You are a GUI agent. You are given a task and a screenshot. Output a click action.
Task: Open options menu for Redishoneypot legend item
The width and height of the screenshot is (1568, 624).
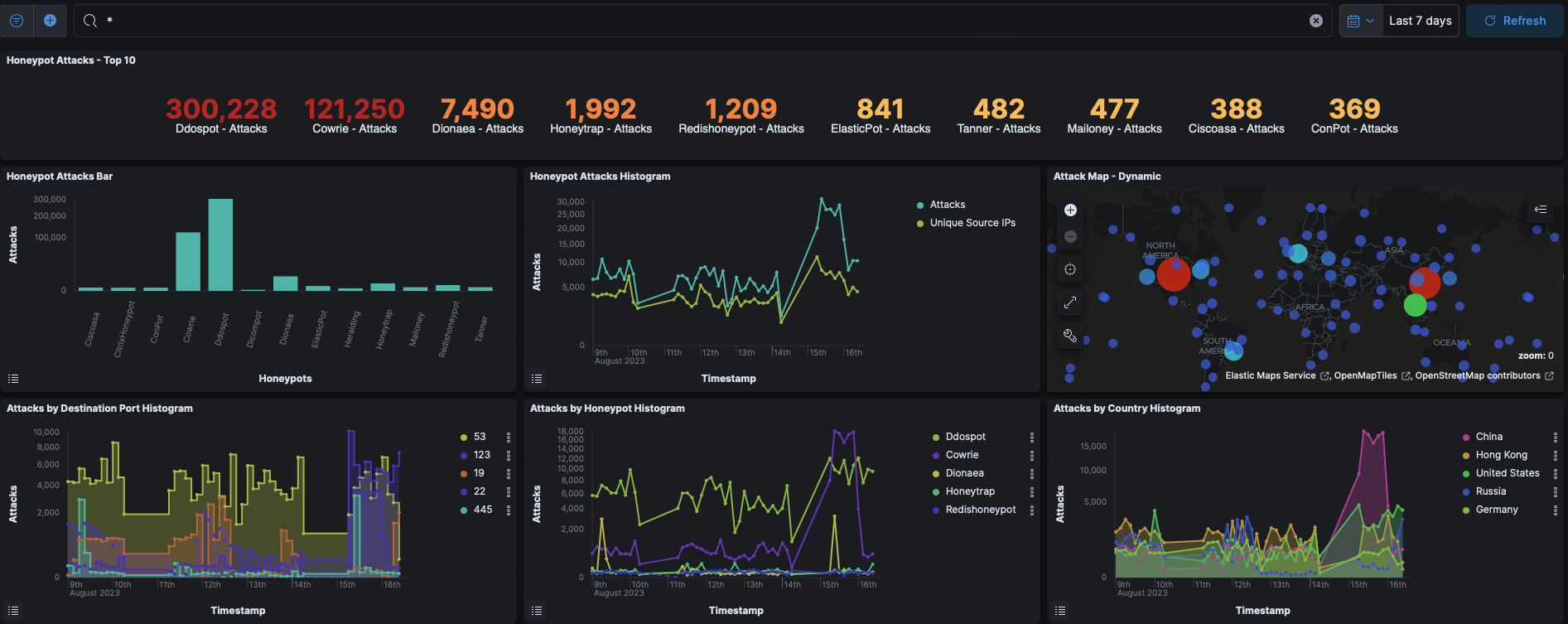point(1032,510)
